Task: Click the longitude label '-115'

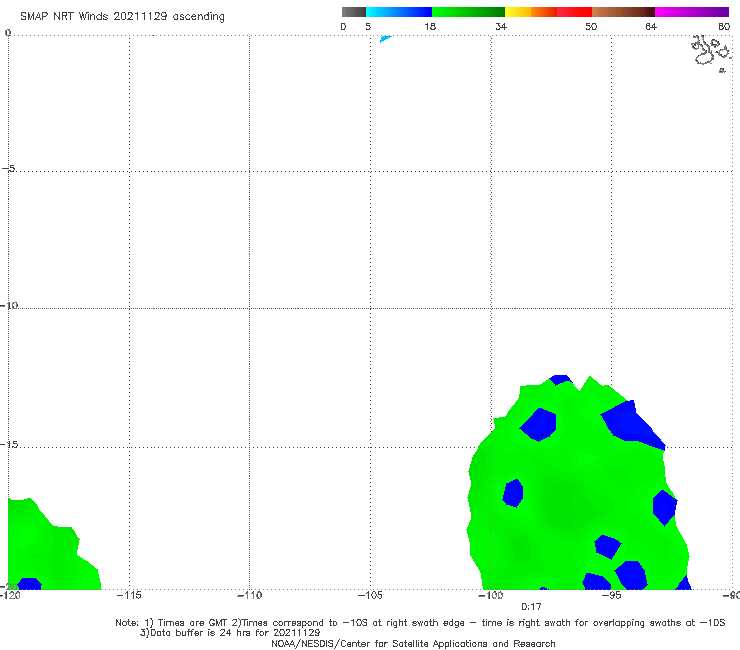Action: [x=129, y=595]
